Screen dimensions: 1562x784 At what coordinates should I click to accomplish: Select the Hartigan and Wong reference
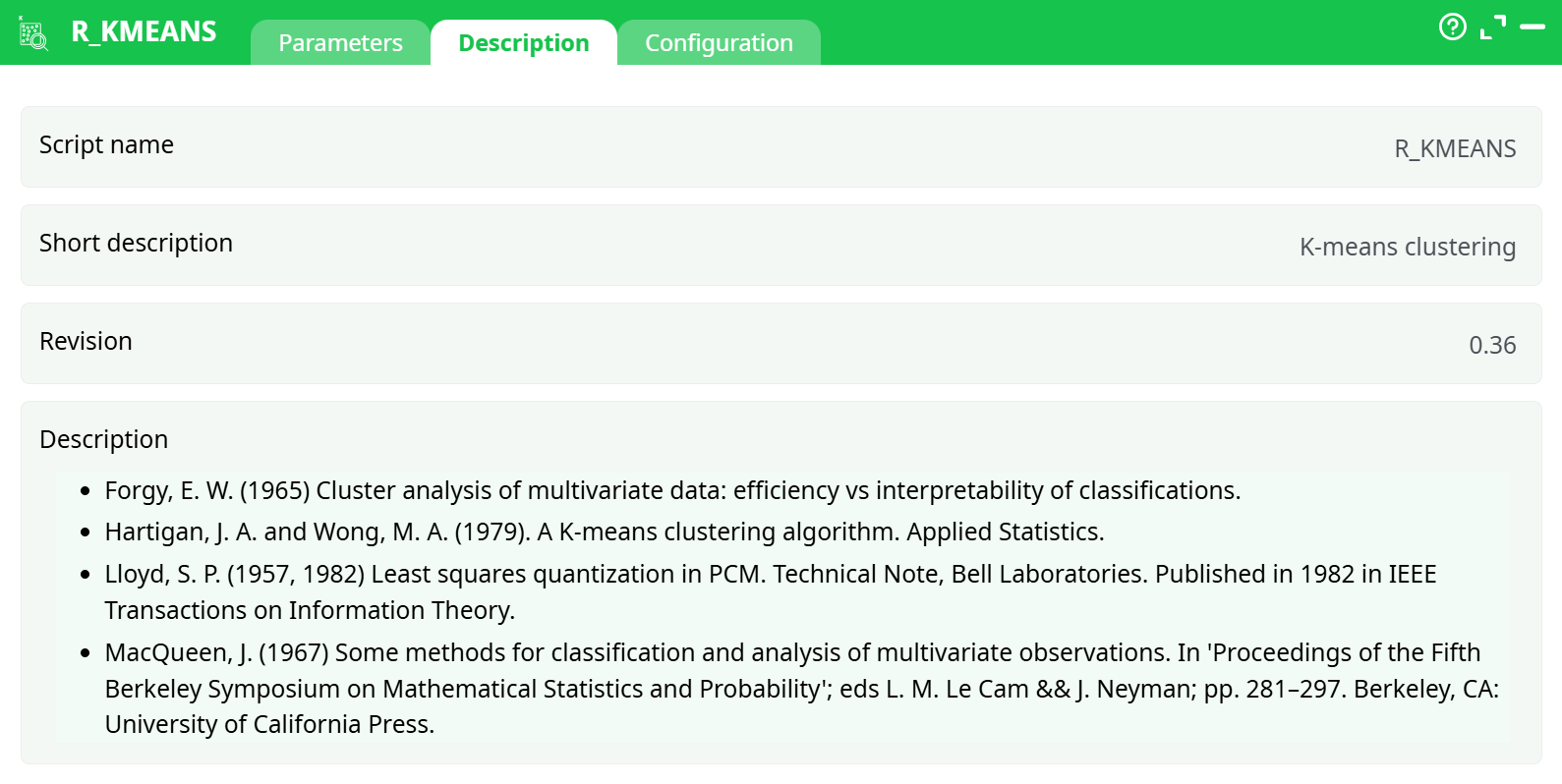[x=605, y=532]
